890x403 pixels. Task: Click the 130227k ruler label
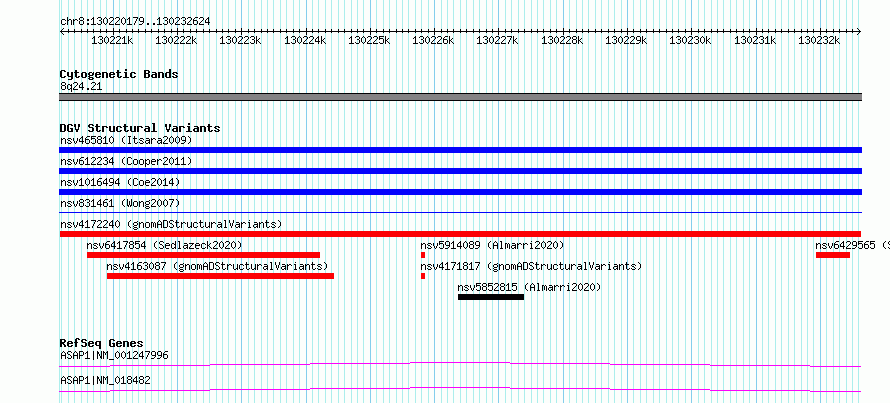click(497, 41)
